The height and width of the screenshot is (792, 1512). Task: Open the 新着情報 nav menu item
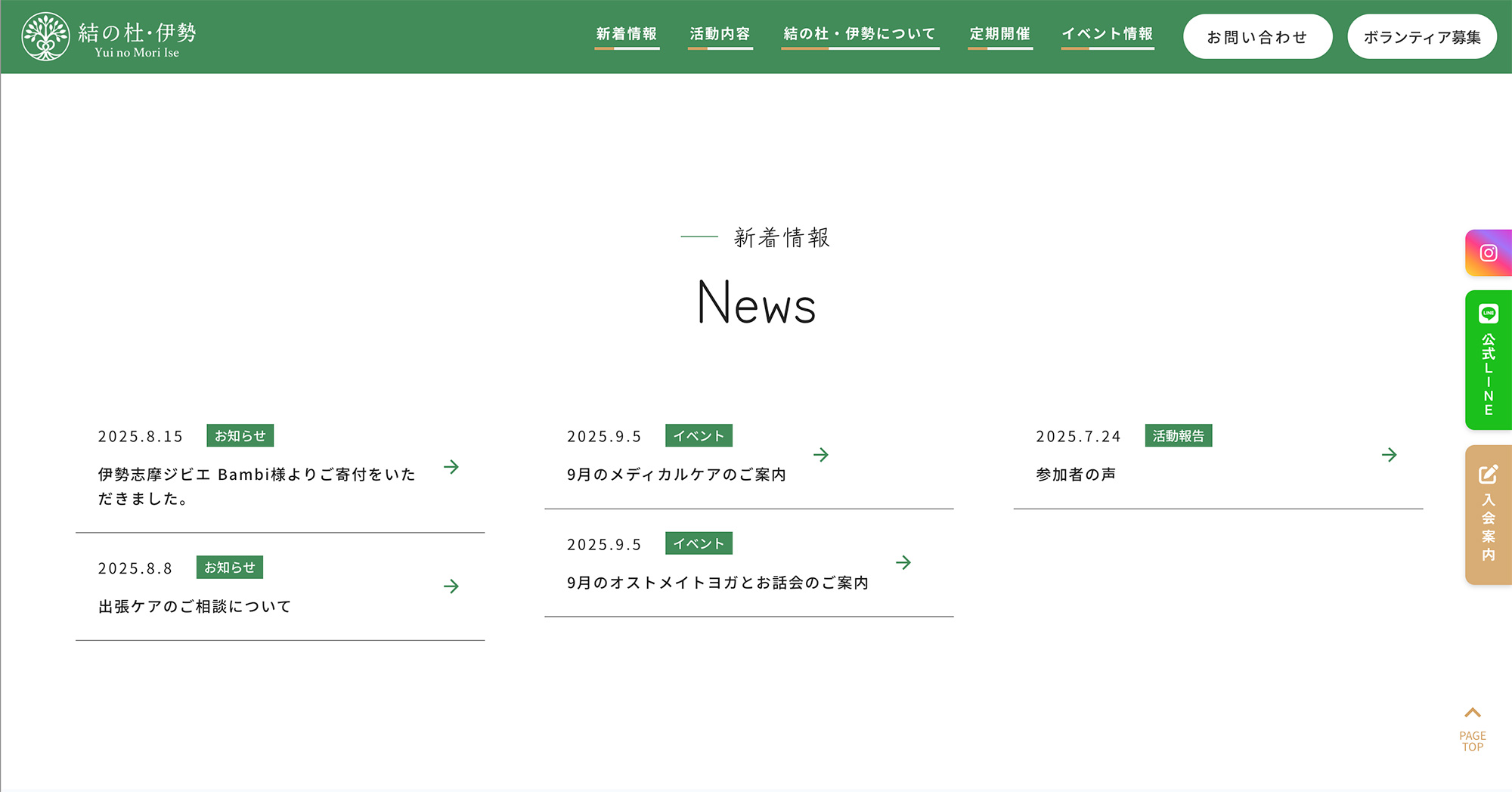coord(627,34)
